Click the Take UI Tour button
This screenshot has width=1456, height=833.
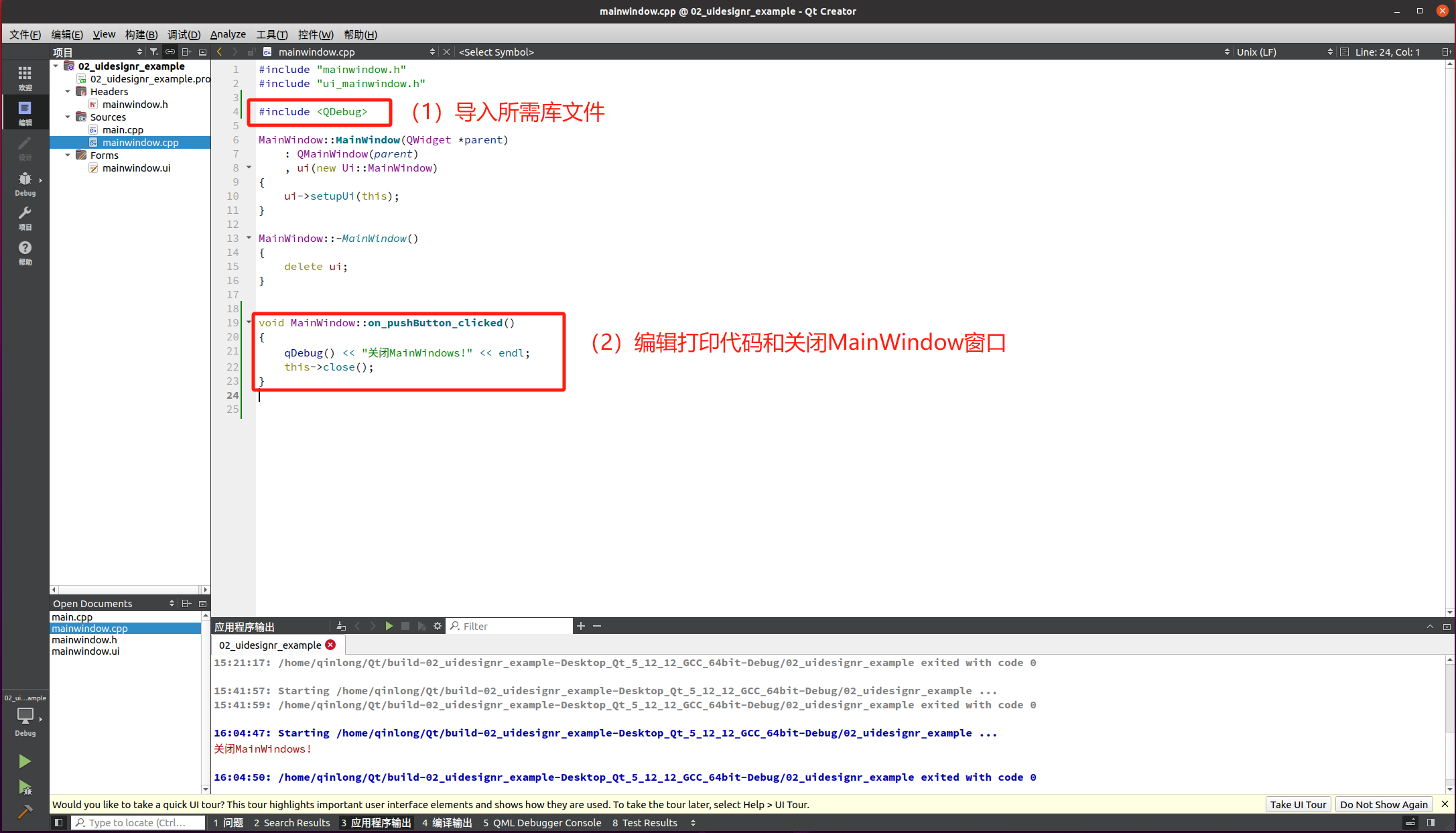[x=1297, y=804]
